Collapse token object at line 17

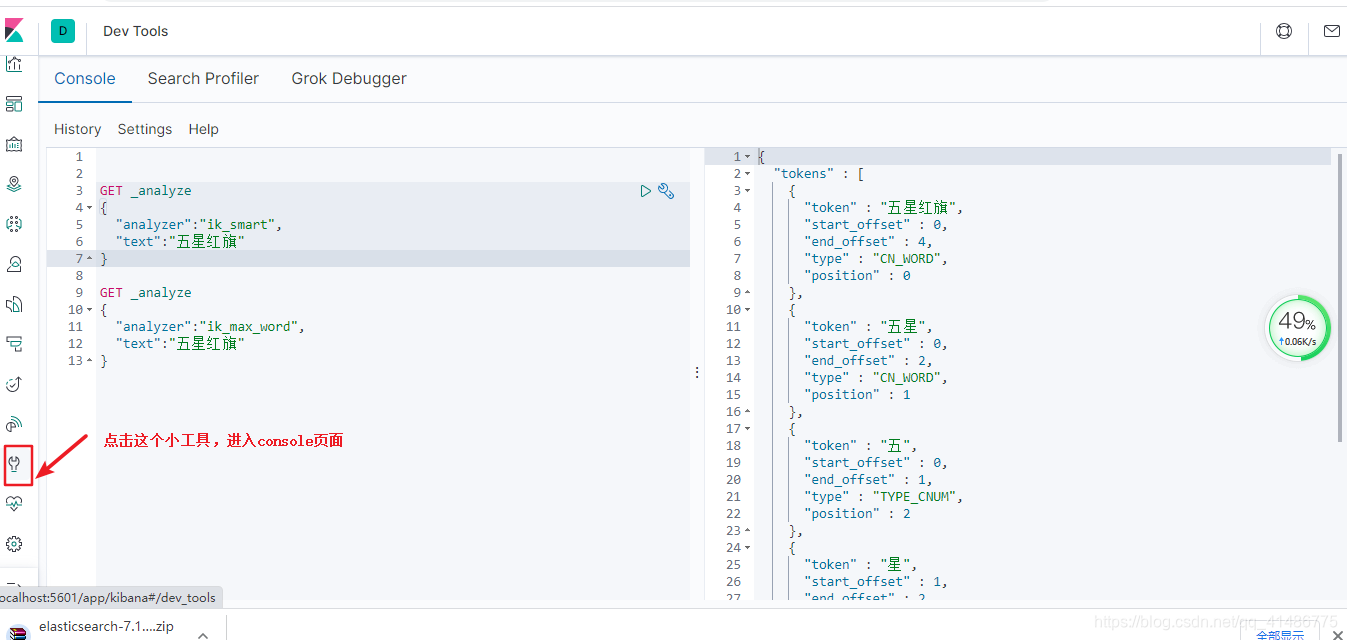click(747, 429)
